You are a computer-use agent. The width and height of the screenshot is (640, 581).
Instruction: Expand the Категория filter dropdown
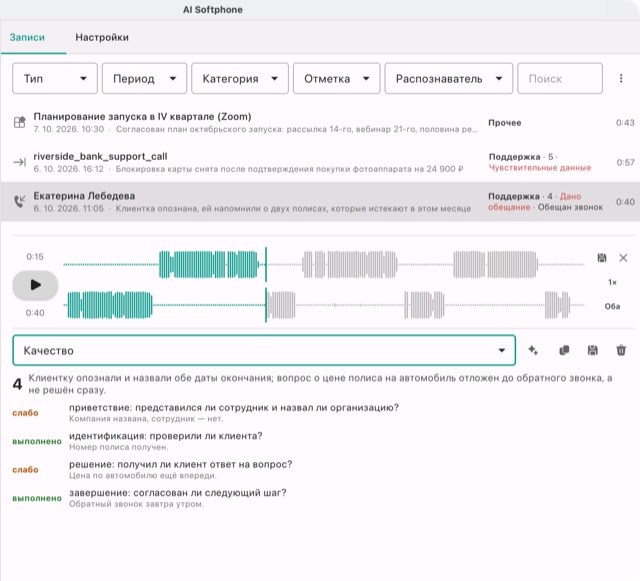(x=240, y=78)
